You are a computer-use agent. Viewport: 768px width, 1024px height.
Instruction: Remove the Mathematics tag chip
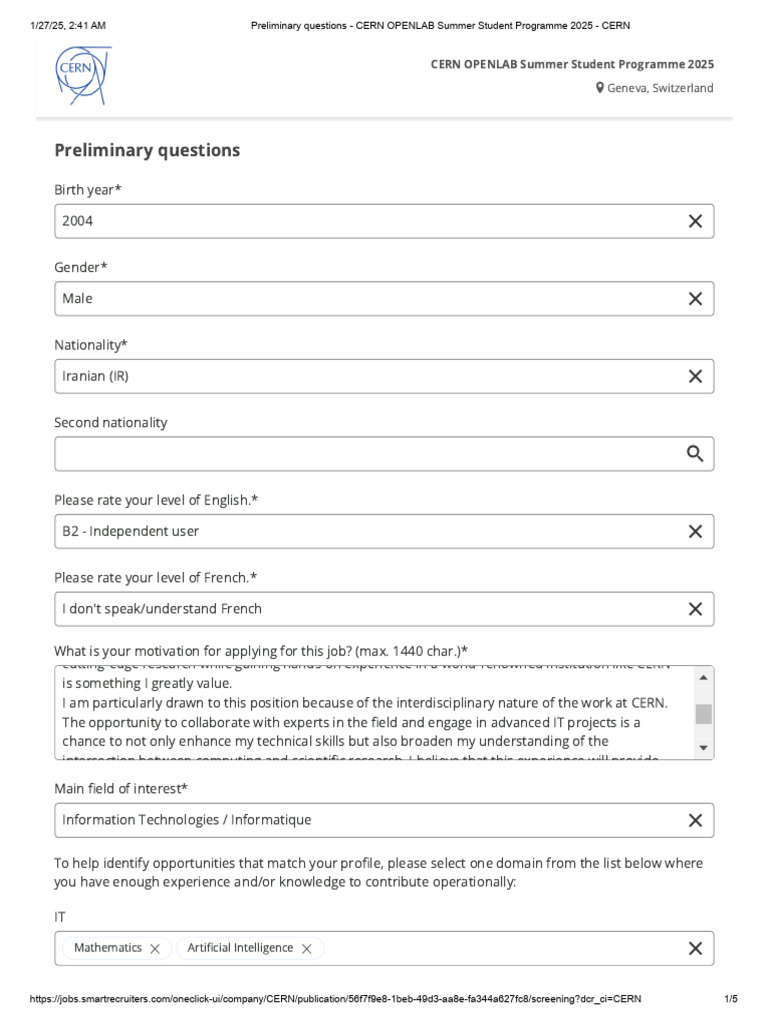tap(155, 948)
